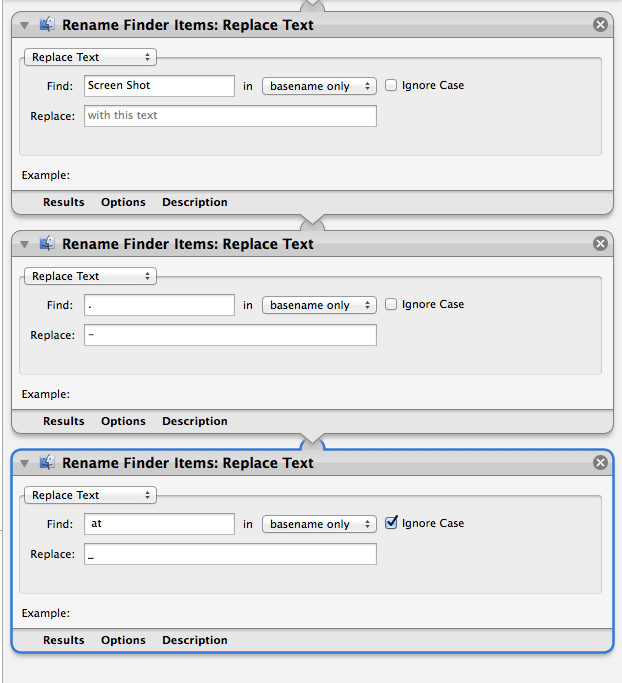
Task: Remove the second Rename Finder Items action
Action: [600, 243]
